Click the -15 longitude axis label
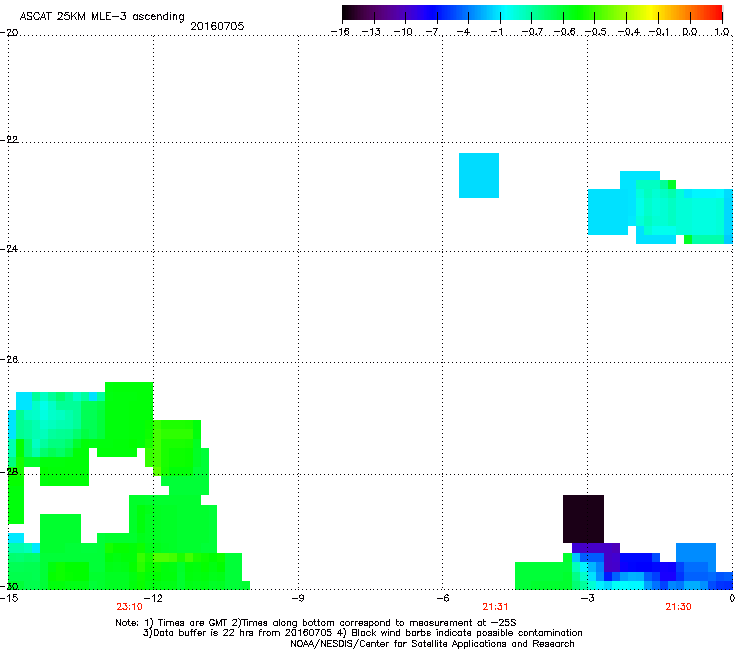The height and width of the screenshot is (650, 740). [x=9, y=598]
